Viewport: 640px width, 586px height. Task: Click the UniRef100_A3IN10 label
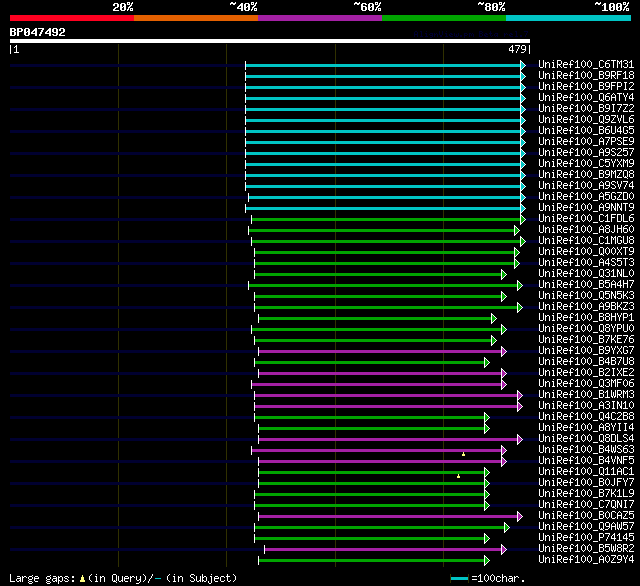586,406
